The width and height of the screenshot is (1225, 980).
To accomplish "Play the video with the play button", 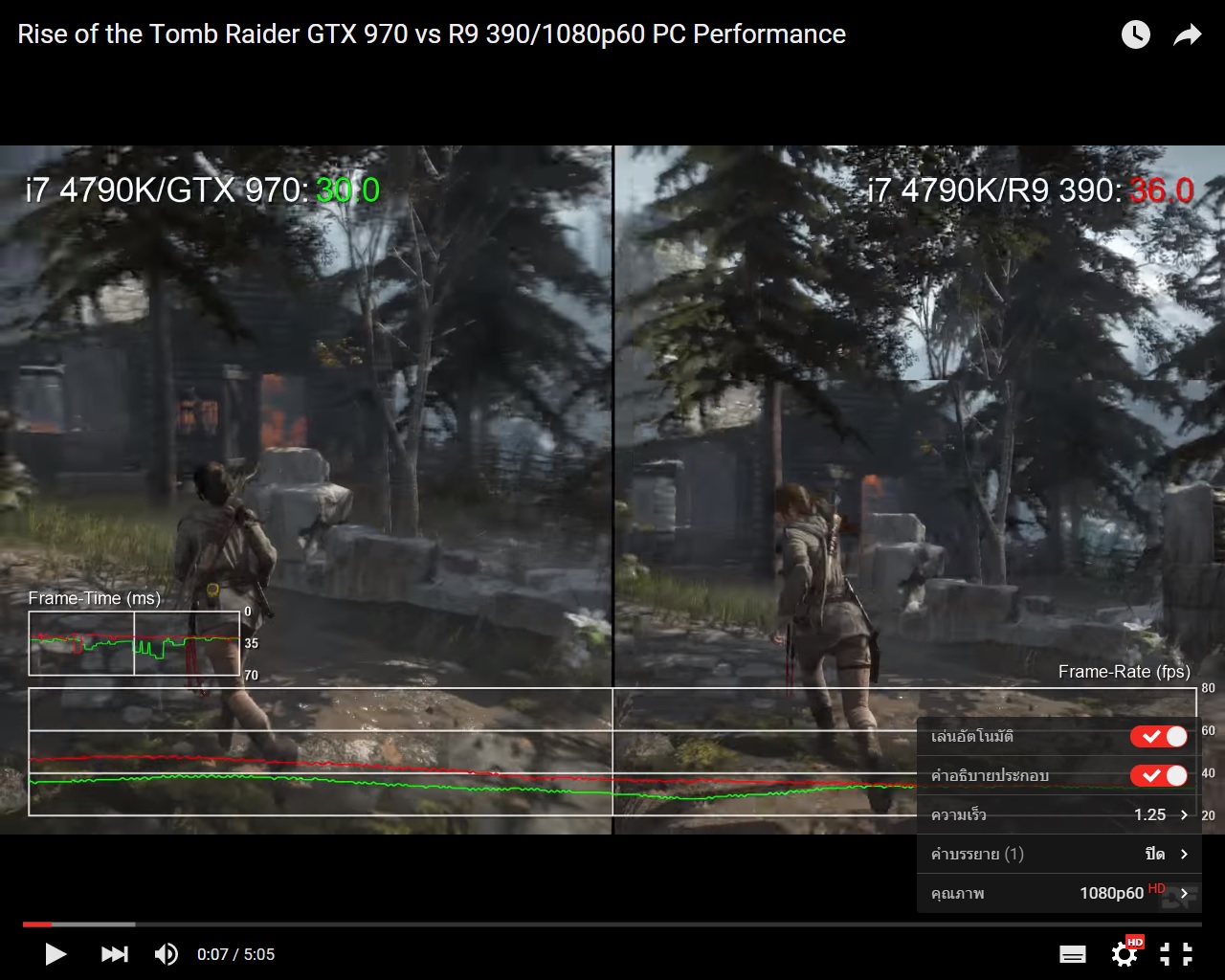I will pos(56,954).
